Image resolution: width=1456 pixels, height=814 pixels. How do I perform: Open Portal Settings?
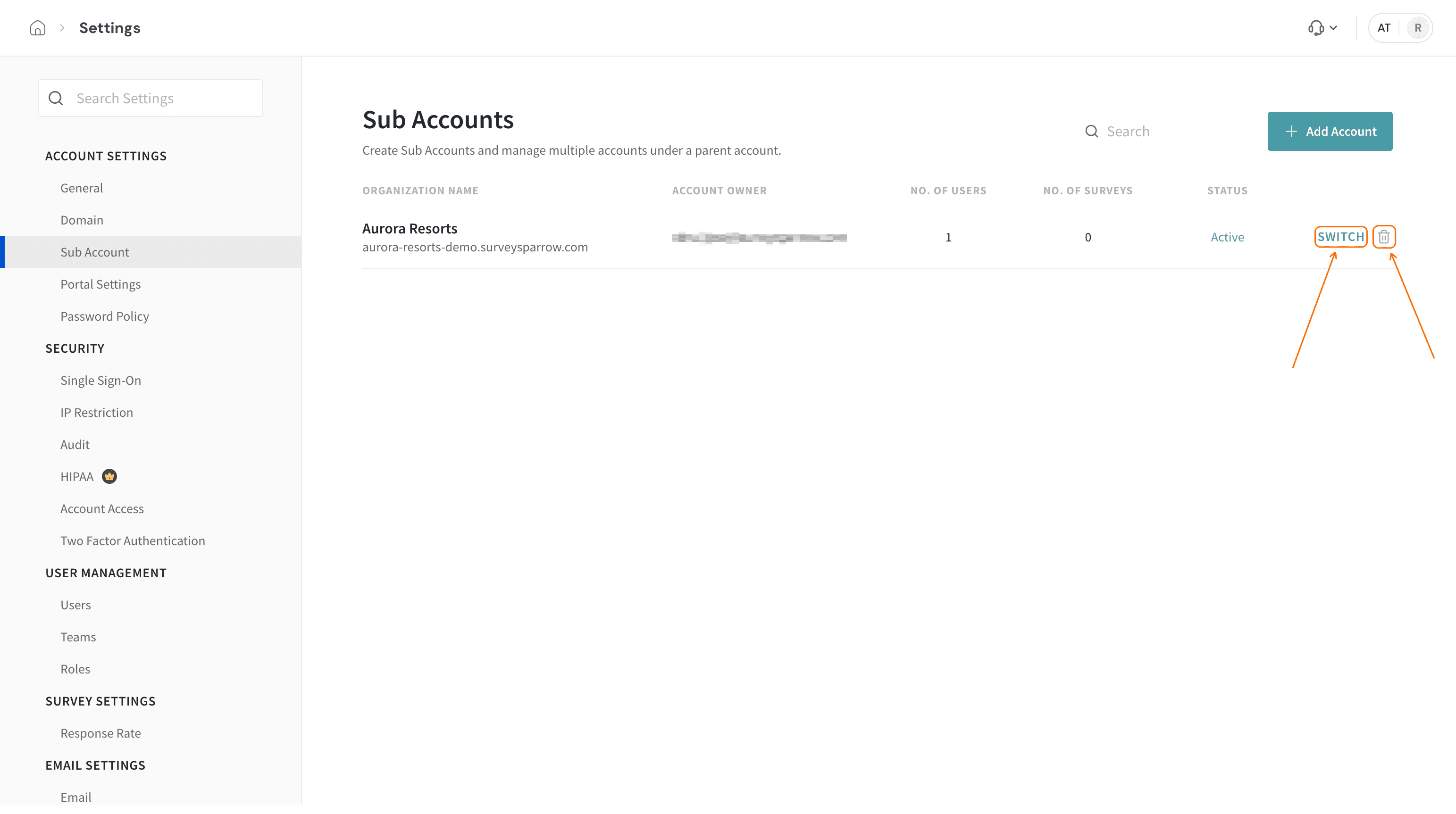pos(100,284)
